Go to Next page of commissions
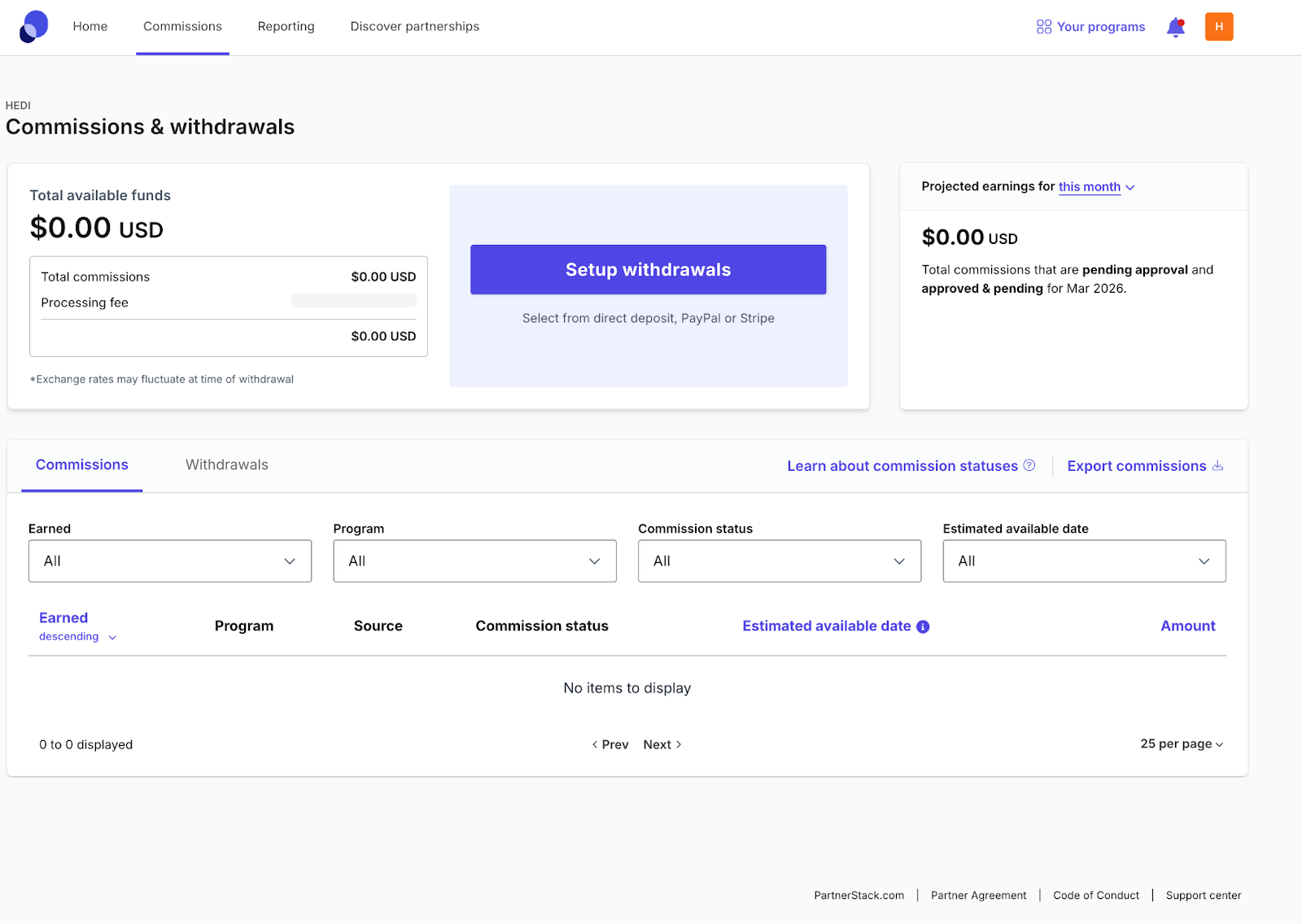Viewport: 1302px width, 924px height. [662, 745]
